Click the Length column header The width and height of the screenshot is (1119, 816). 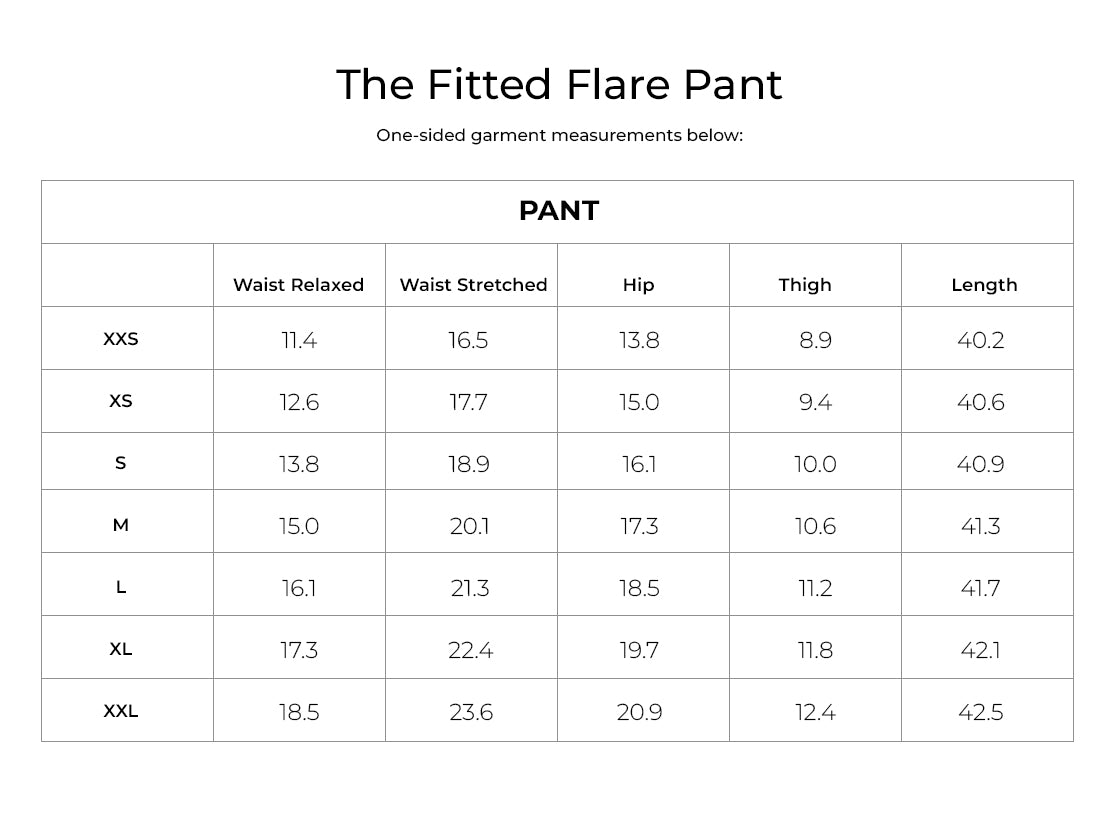[984, 285]
